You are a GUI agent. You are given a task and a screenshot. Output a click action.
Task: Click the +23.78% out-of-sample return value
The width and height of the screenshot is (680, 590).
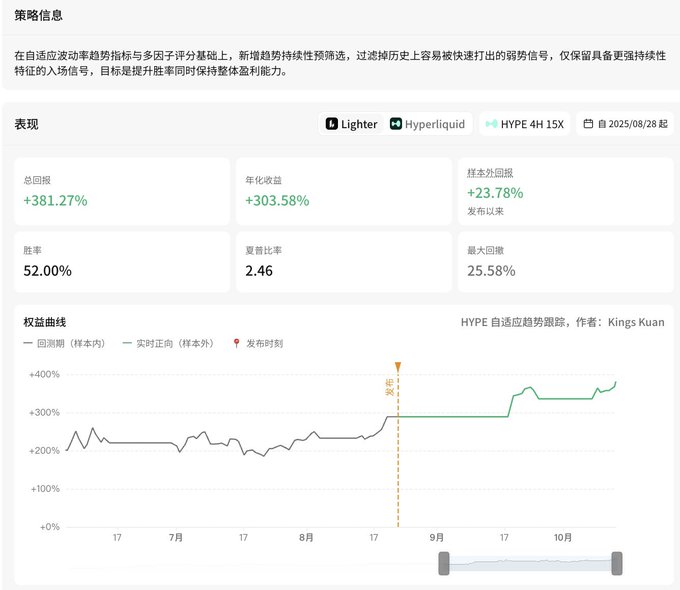(x=495, y=193)
